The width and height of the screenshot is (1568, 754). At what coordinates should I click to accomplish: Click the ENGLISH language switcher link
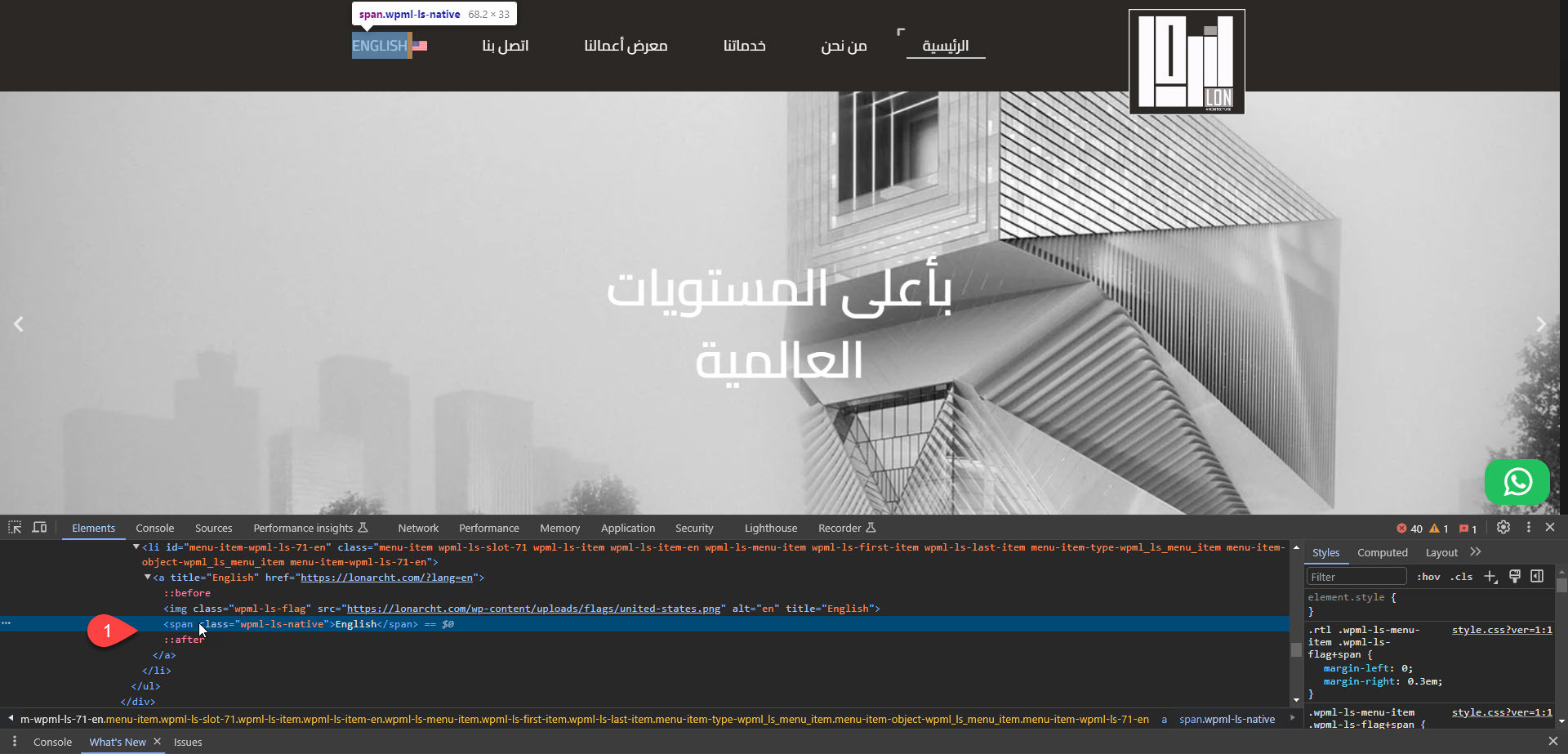coord(381,46)
